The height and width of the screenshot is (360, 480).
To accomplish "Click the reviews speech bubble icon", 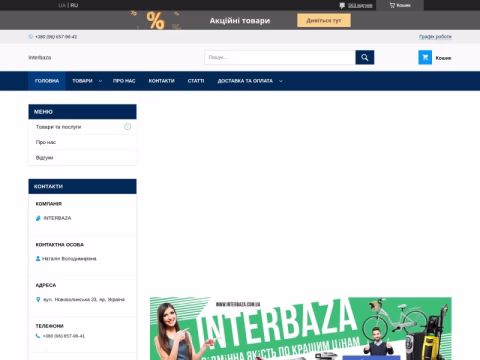I will [342, 5].
